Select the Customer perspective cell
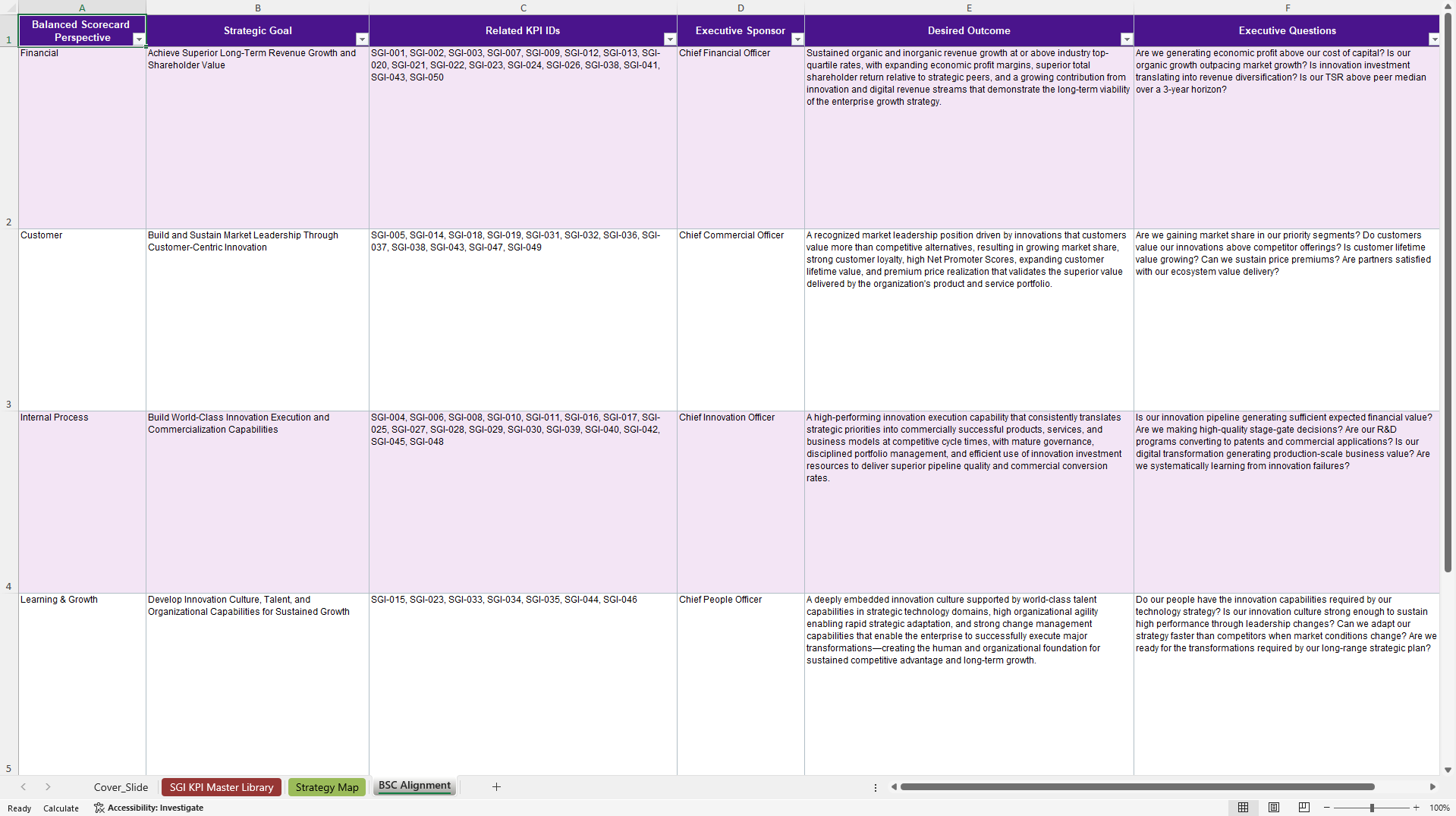This screenshot has width=1456, height=816. pos(82,320)
